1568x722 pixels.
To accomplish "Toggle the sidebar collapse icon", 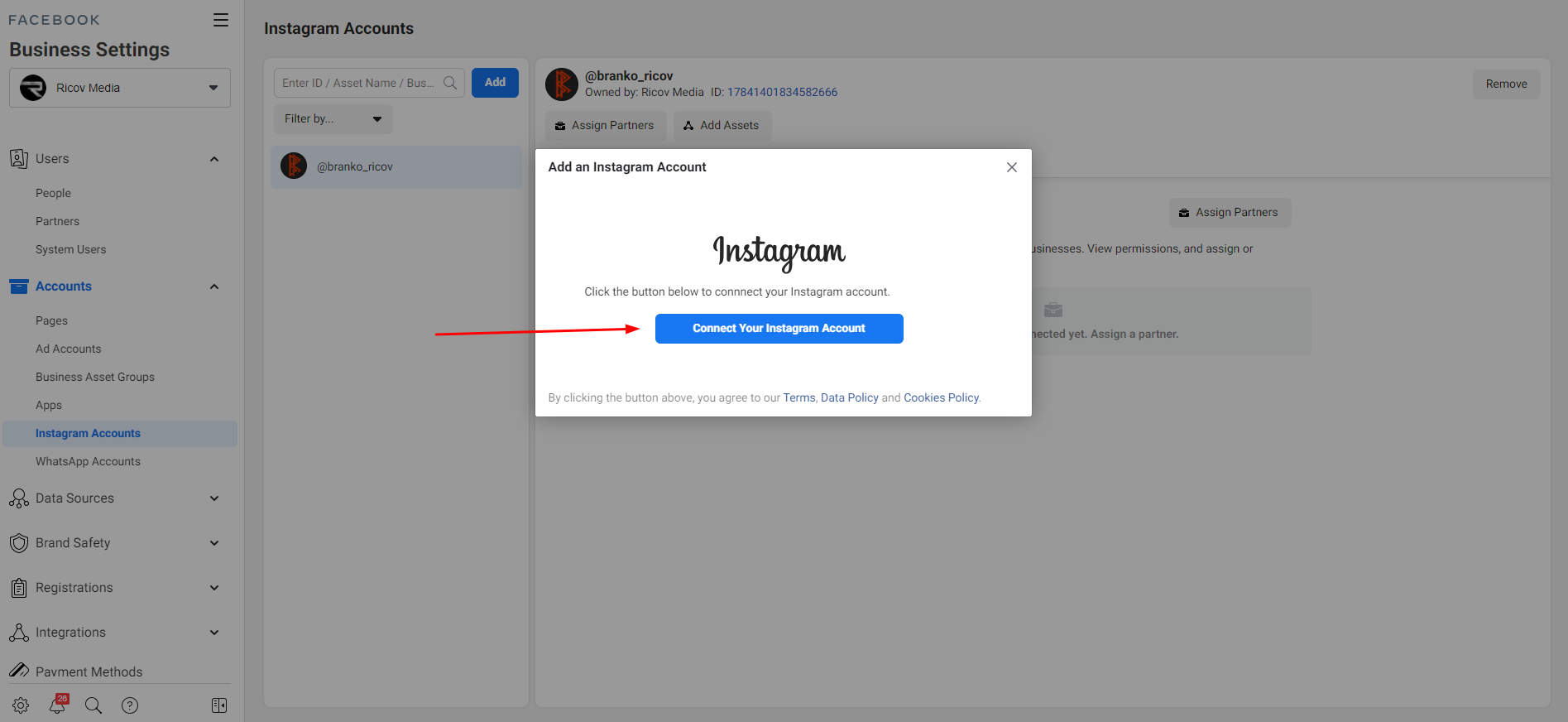I will [219, 705].
